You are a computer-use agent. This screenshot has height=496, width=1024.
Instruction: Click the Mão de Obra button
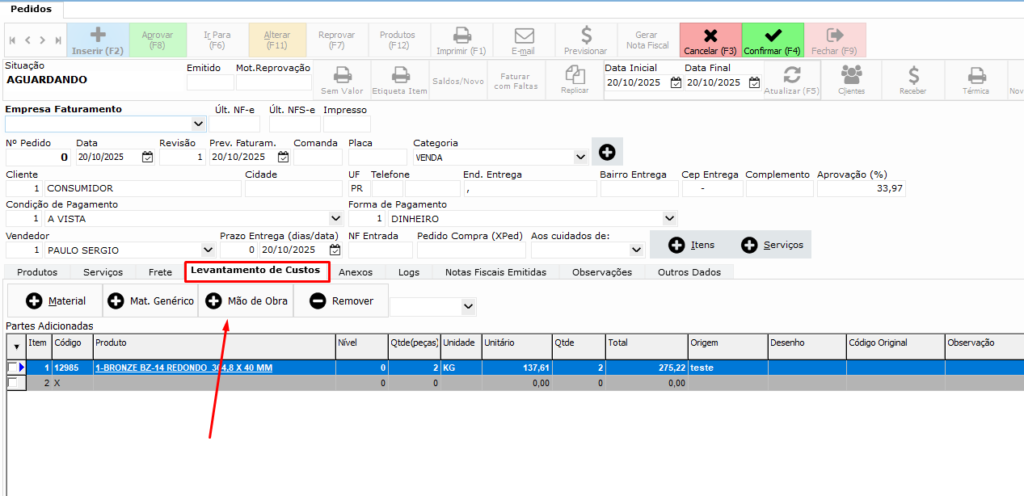[243, 301]
